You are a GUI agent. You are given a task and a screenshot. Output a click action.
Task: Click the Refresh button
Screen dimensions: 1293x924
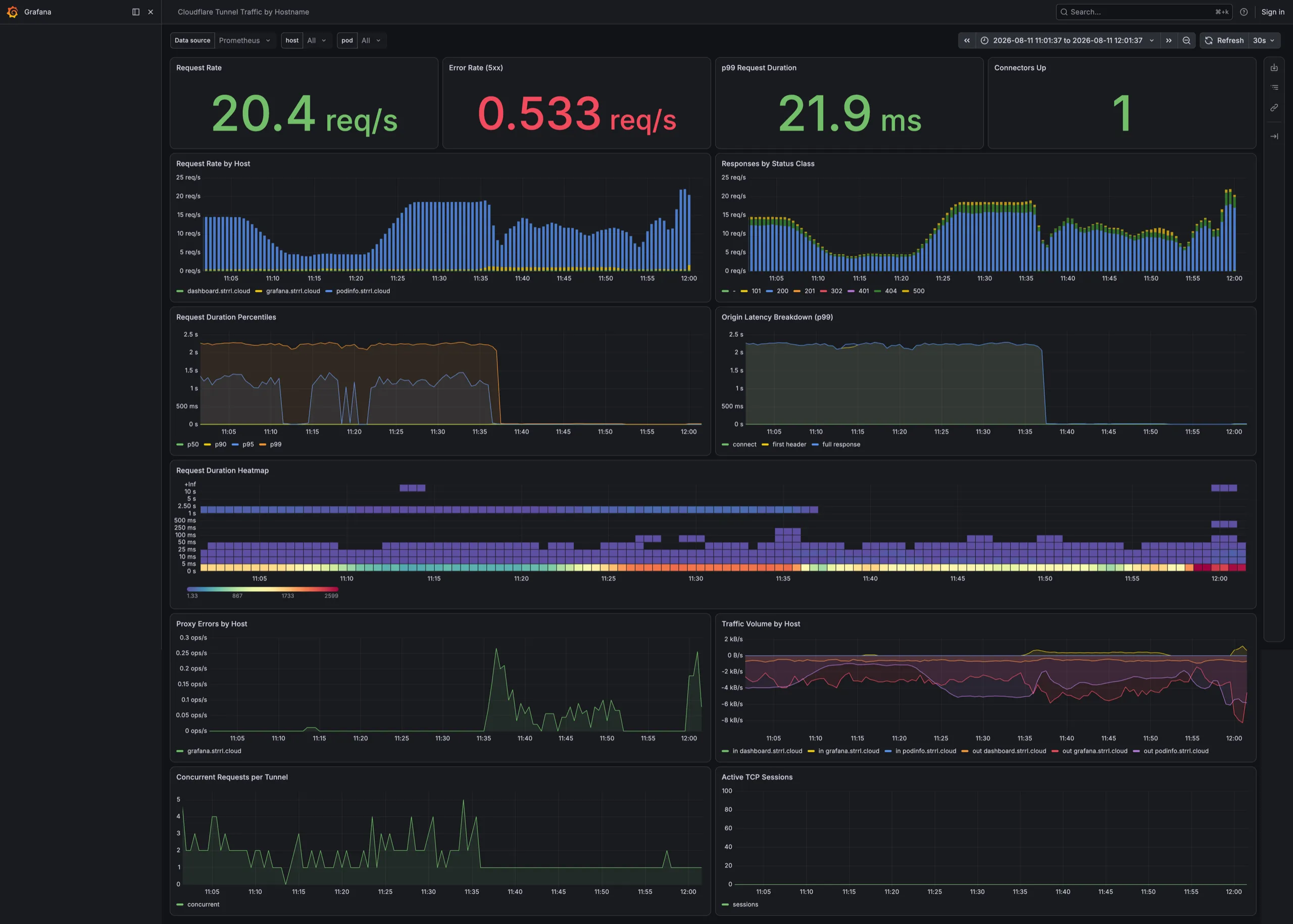coord(1224,40)
